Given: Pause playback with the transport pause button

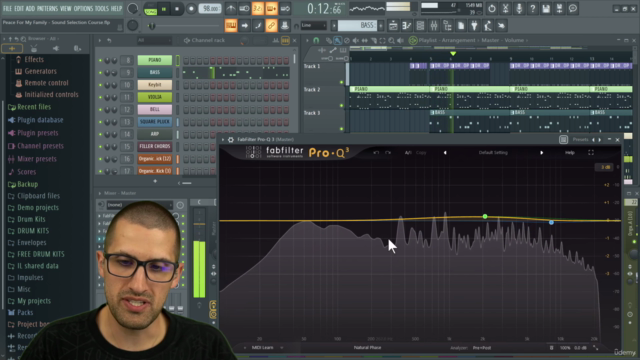Looking at the screenshot, I should point(164,9).
